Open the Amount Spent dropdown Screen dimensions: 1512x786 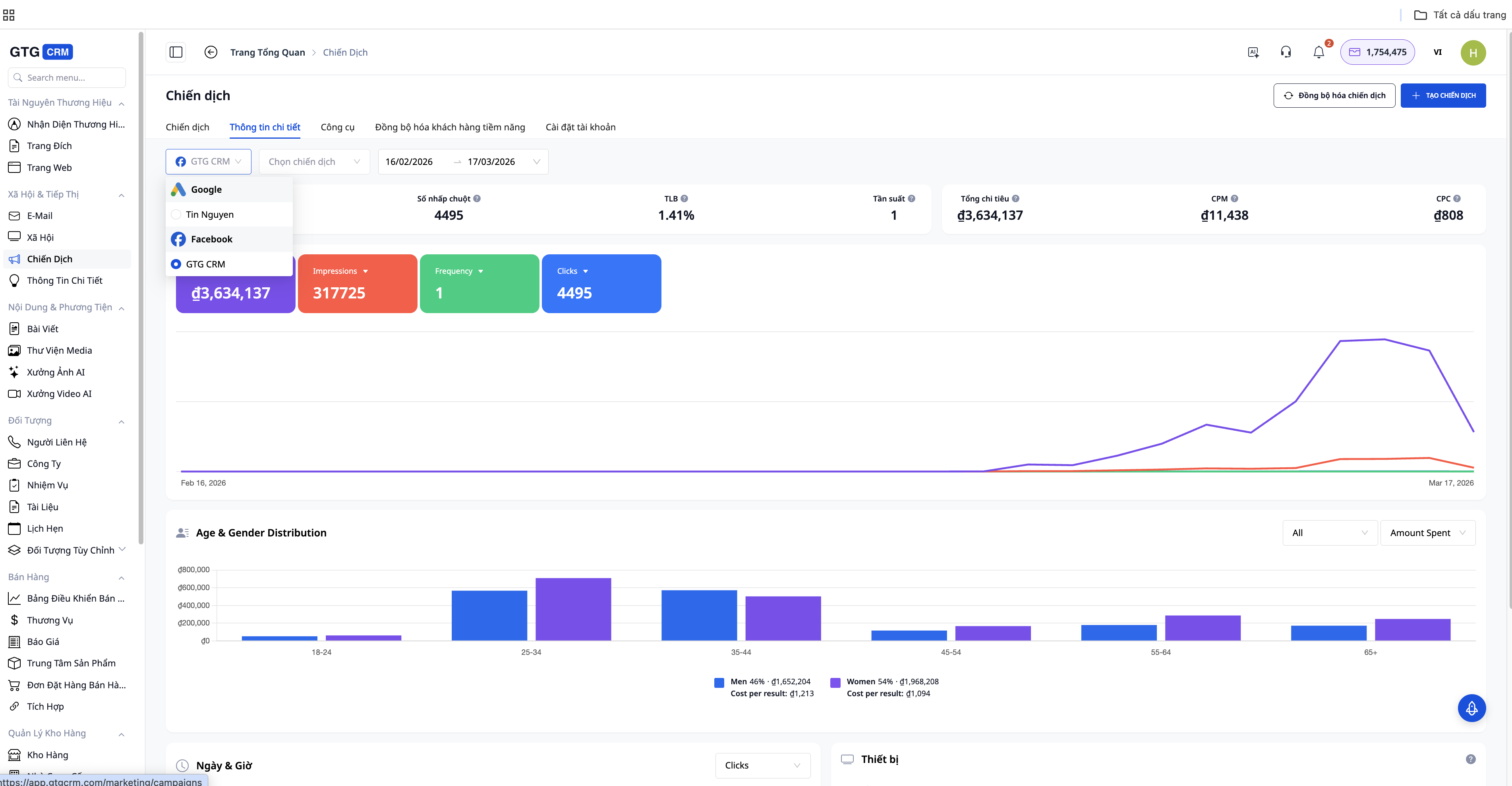coord(1427,532)
